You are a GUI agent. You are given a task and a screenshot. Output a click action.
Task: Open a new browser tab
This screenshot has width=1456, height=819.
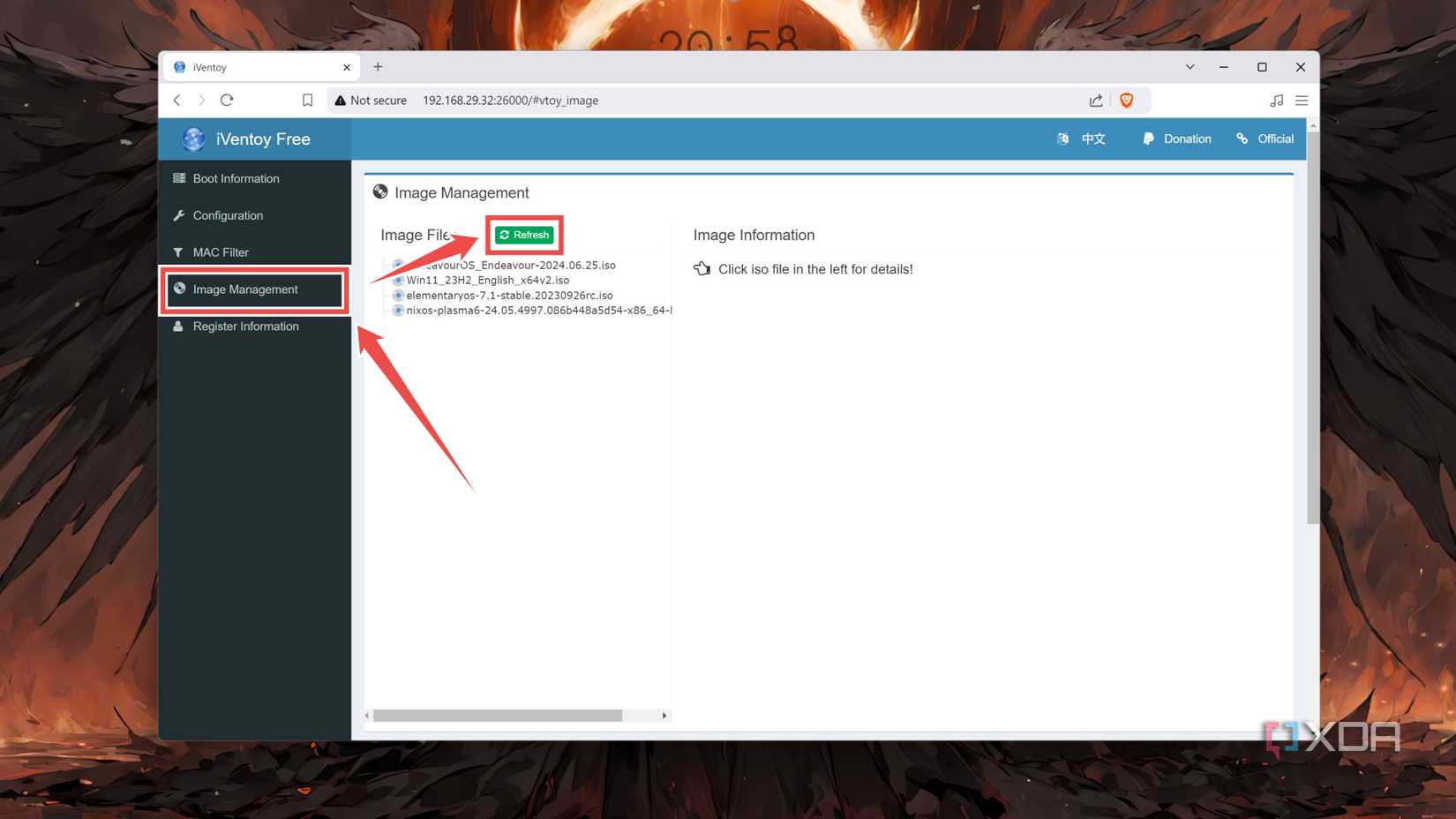(378, 67)
